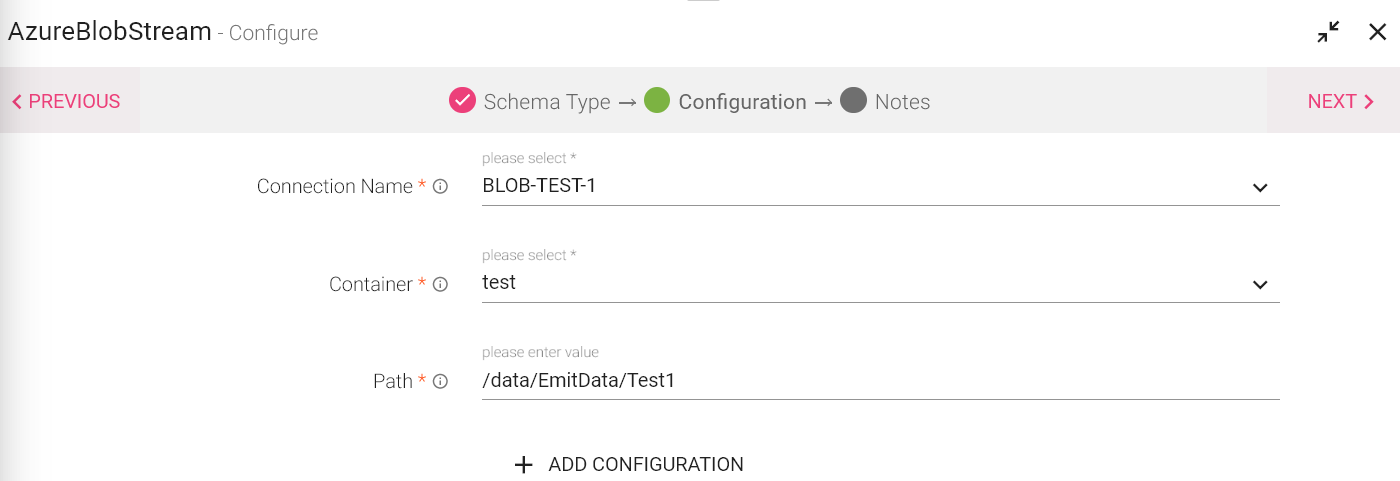Switch to the Schema Type step

[x=547, y=102]
